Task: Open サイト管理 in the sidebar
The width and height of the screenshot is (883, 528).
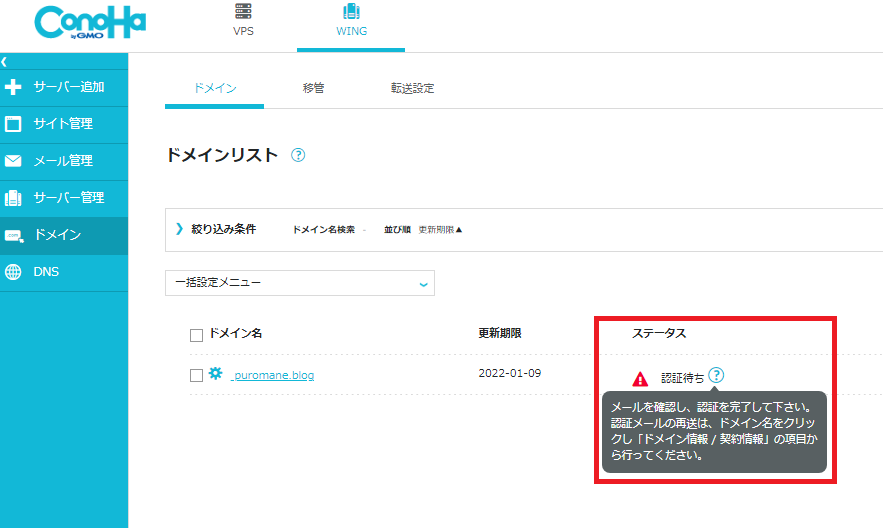Action: 64,124
